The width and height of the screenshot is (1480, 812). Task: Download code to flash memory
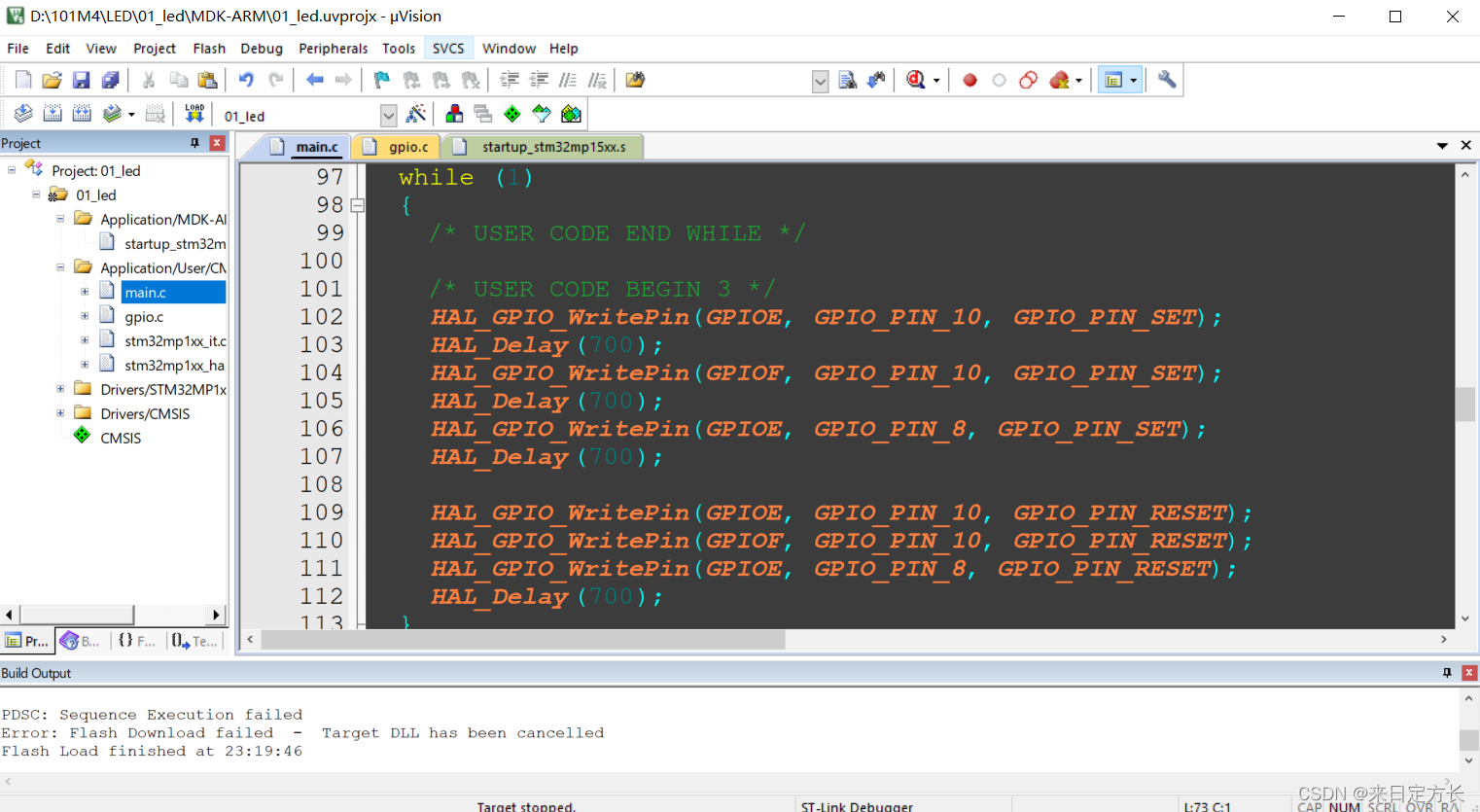(194, 113)
